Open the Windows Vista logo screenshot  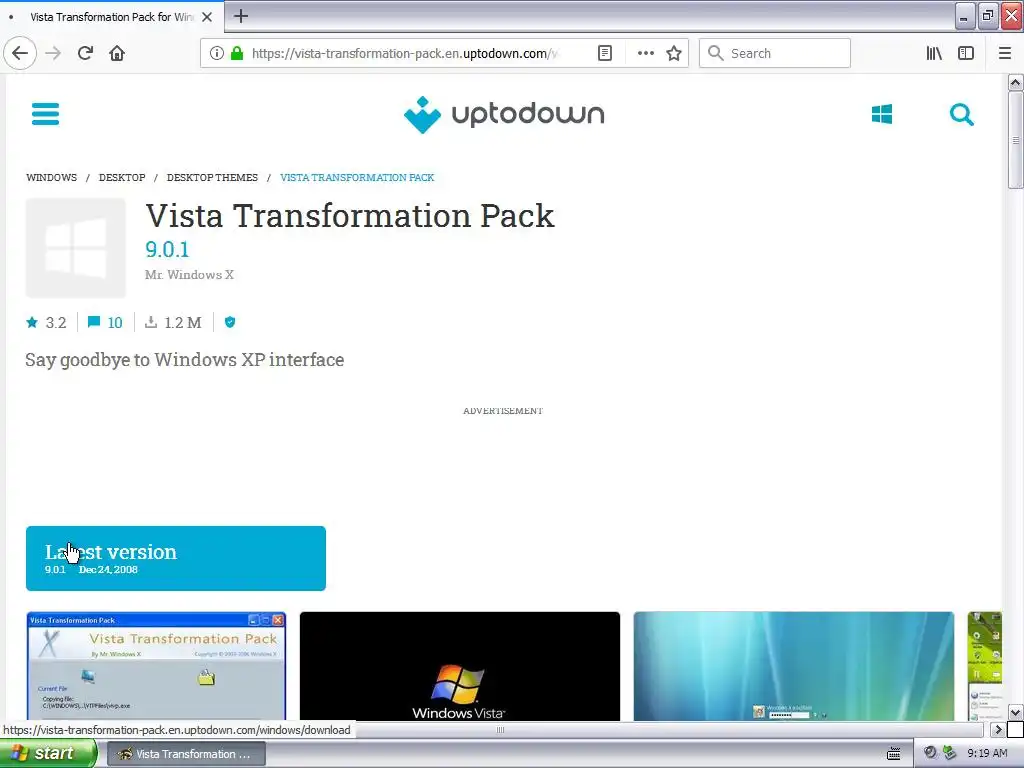click(460, 666)
